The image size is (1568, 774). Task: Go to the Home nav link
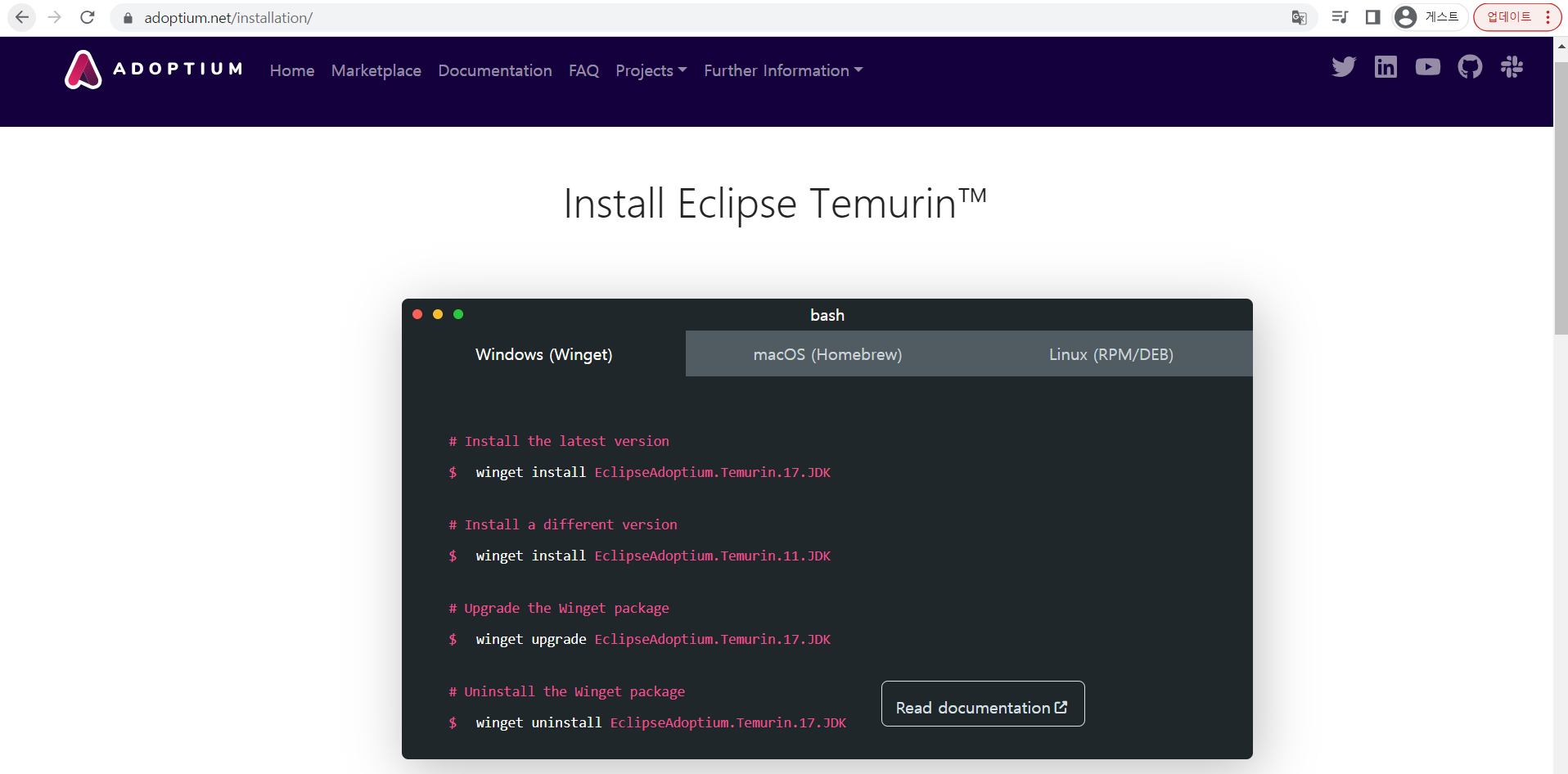292,70
